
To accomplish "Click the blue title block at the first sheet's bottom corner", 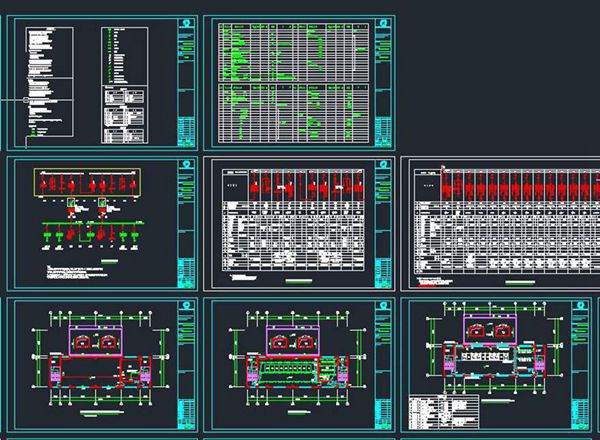I will point(185,132).
